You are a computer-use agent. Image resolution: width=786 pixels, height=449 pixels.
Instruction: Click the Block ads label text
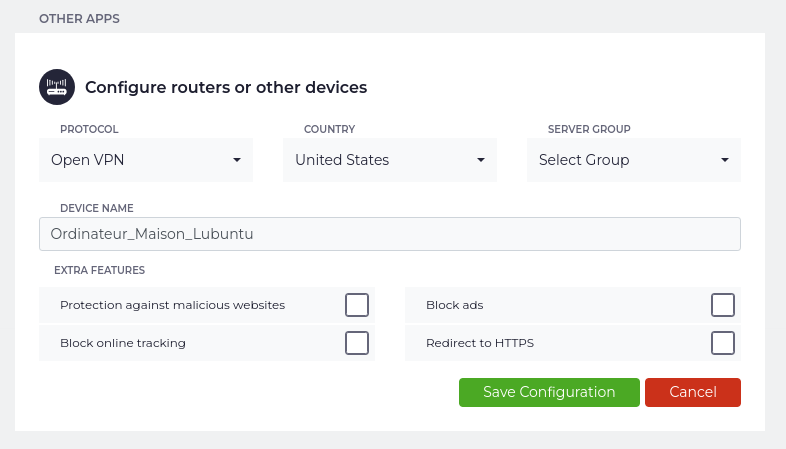455,305
